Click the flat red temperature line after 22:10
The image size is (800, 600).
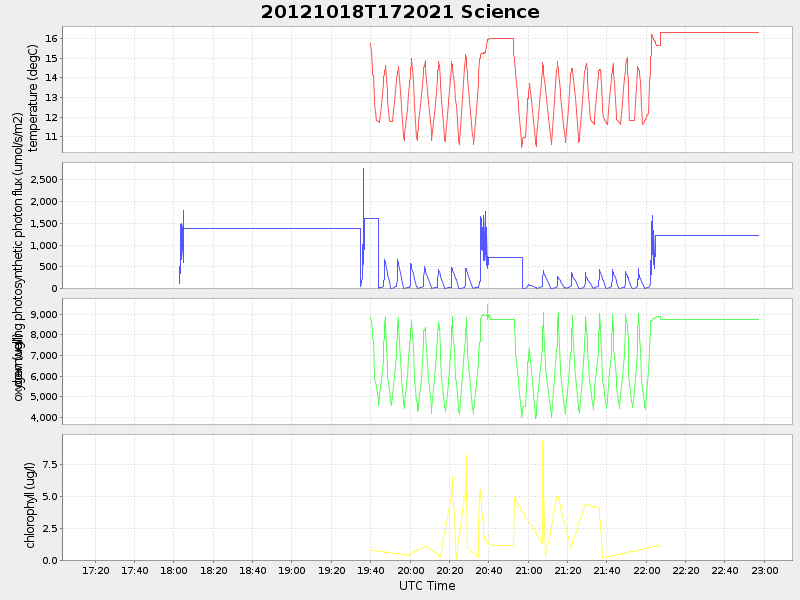click(x=710, y=32)
